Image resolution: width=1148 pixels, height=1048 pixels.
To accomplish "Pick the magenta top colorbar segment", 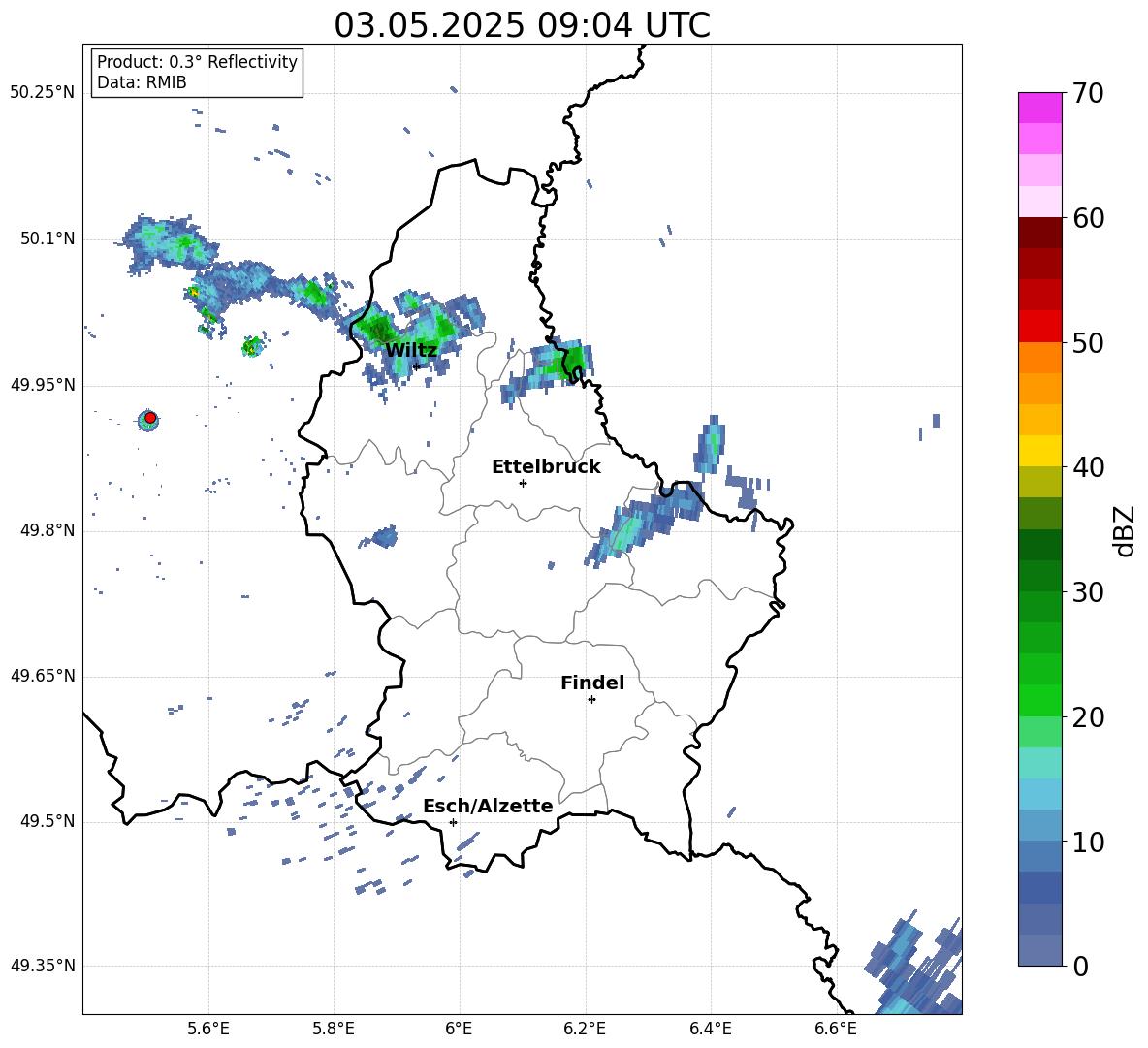I will 1039,108.
